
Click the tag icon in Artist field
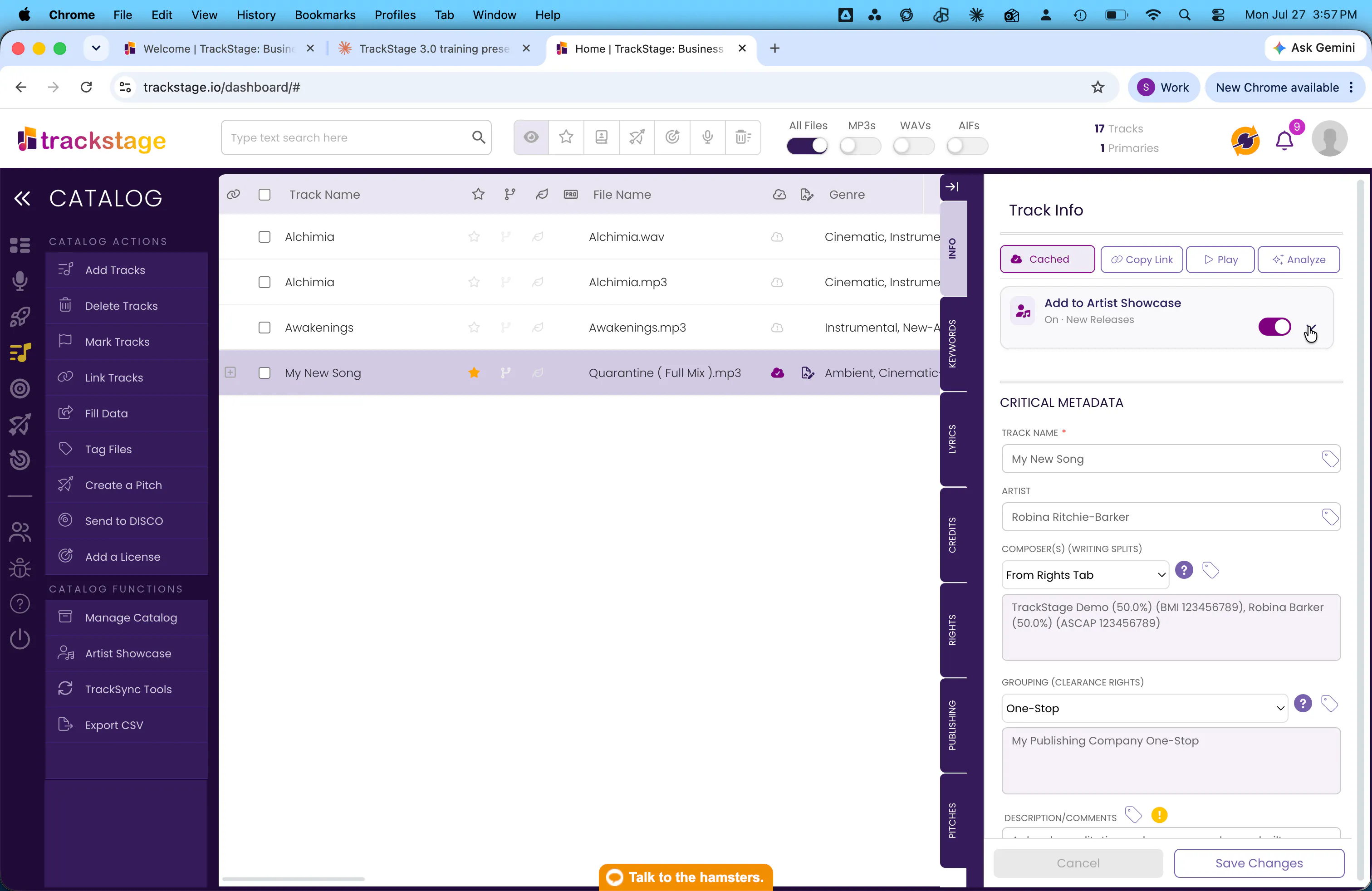(1330, 517)
